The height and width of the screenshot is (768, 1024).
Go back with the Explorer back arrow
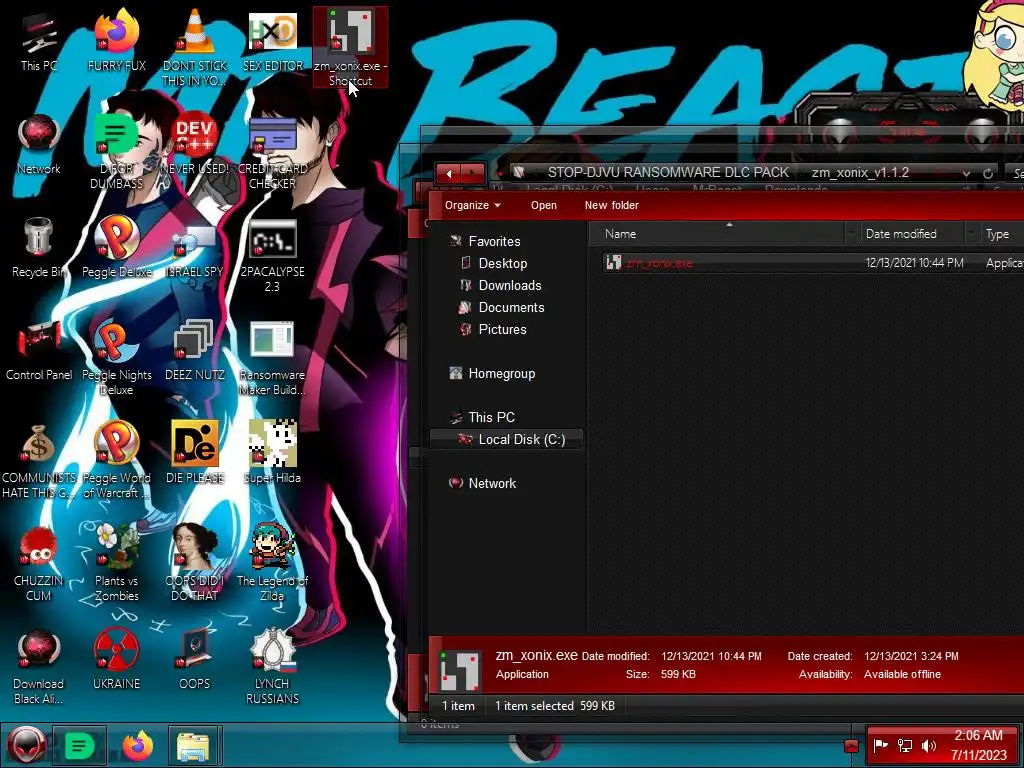click(x=449, y=174)
